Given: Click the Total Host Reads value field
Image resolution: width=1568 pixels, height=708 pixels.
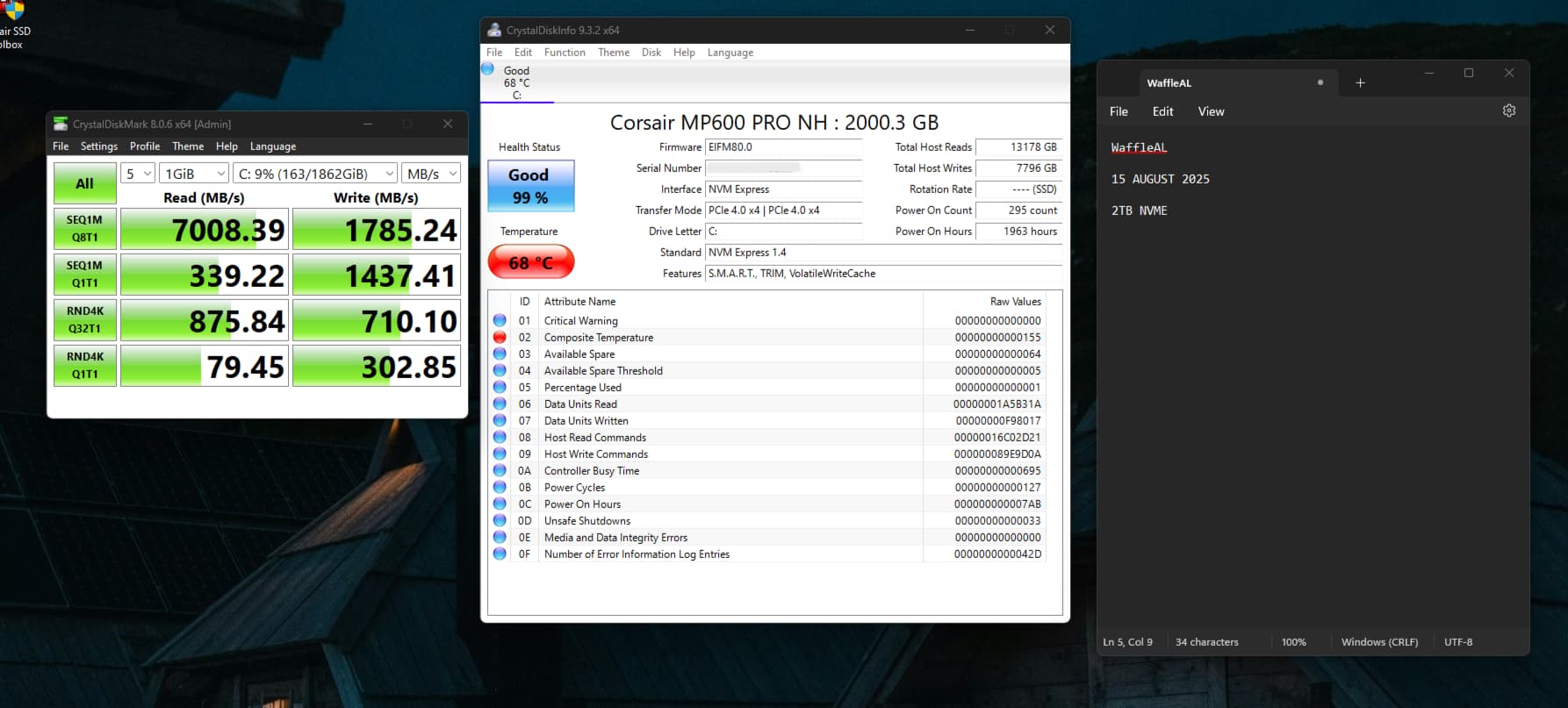Looking at the screenshot, I should click(x=1018, y=147).
